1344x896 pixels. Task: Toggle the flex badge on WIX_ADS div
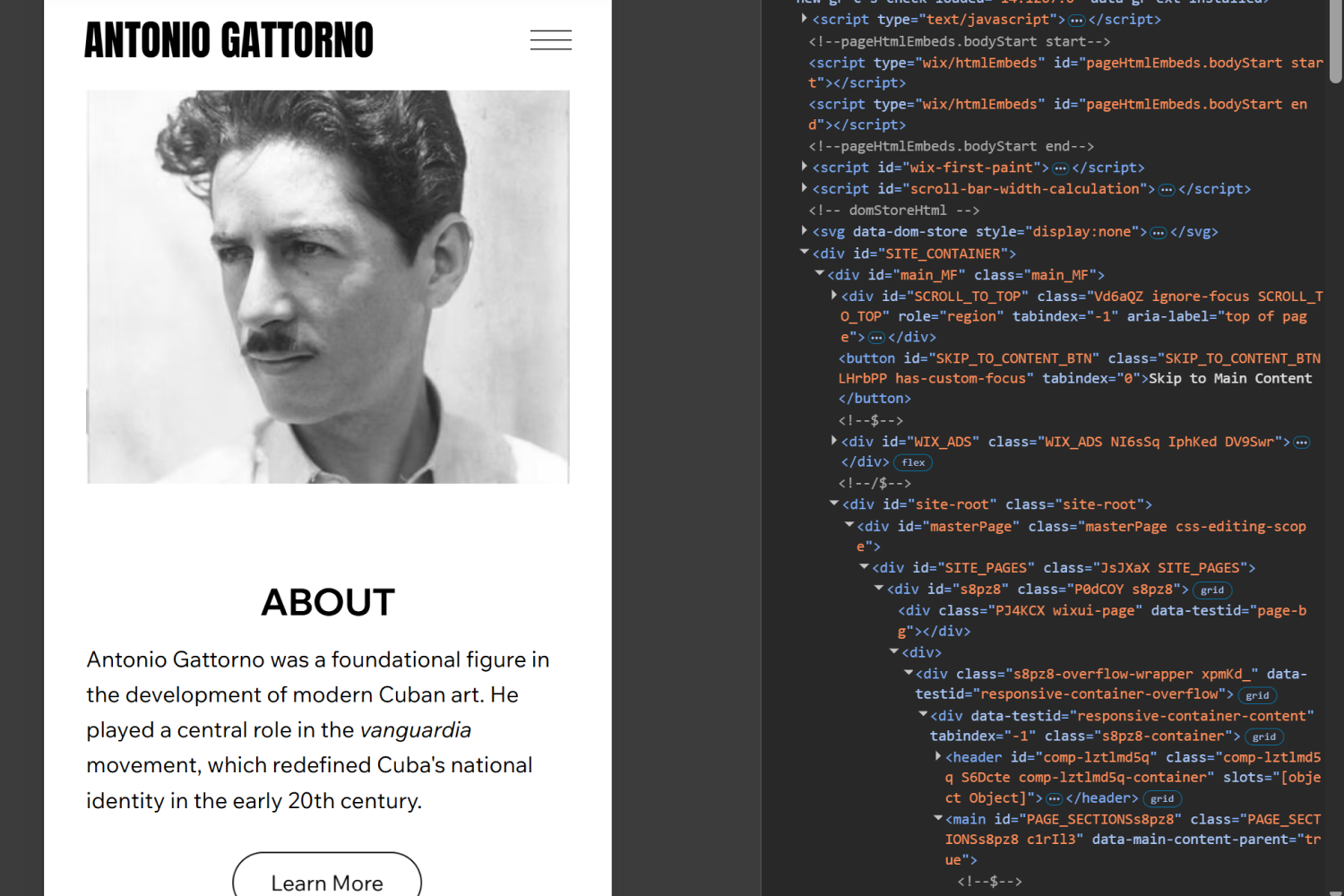point(913,462)
